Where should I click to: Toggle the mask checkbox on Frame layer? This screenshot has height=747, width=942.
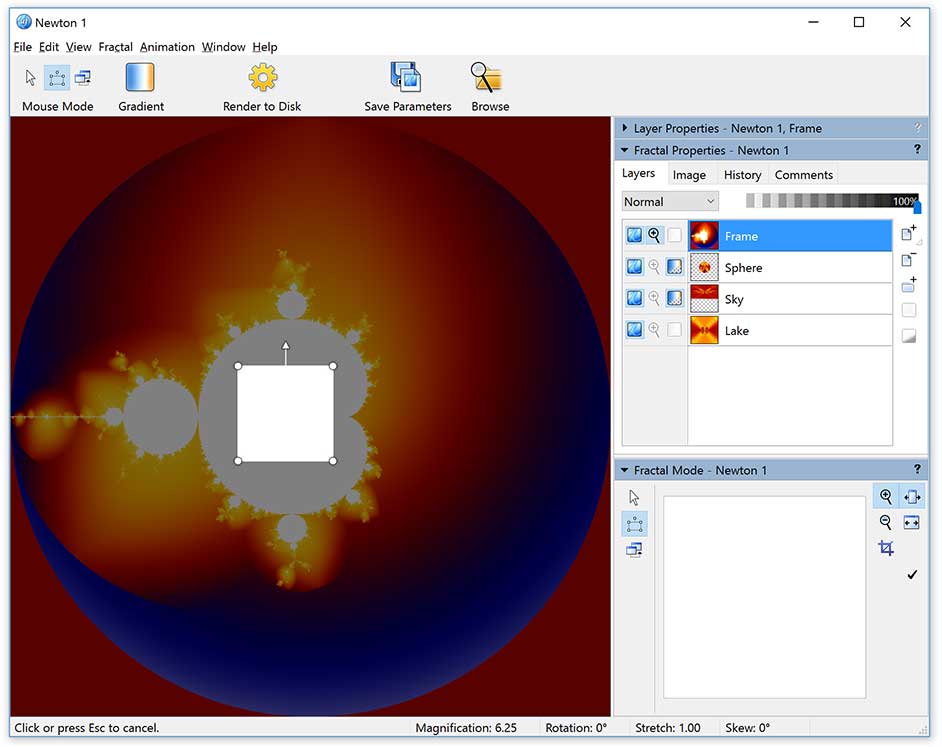(x=675, y=235)
